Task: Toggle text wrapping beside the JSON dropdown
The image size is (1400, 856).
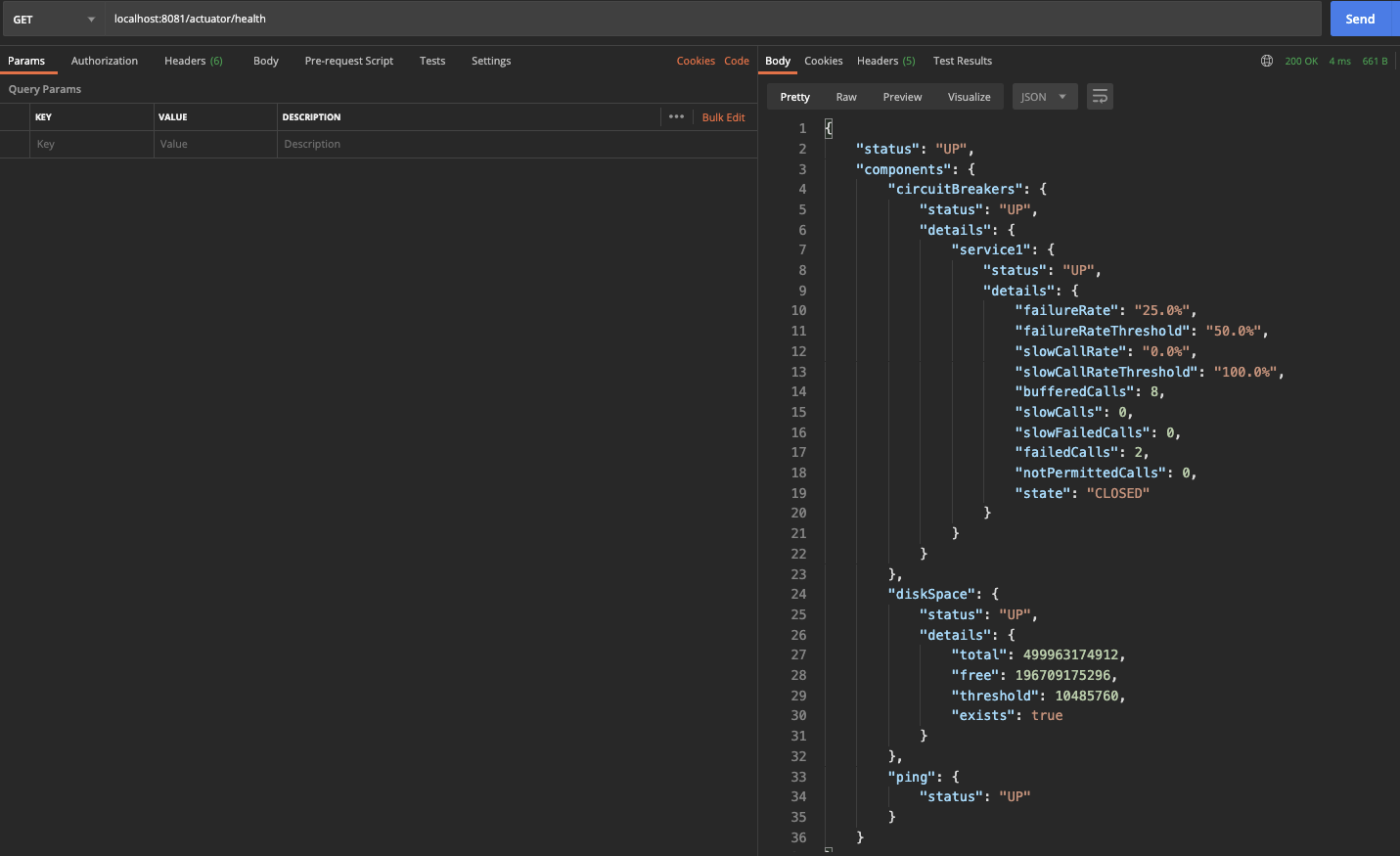Action: coord(1100,96)
